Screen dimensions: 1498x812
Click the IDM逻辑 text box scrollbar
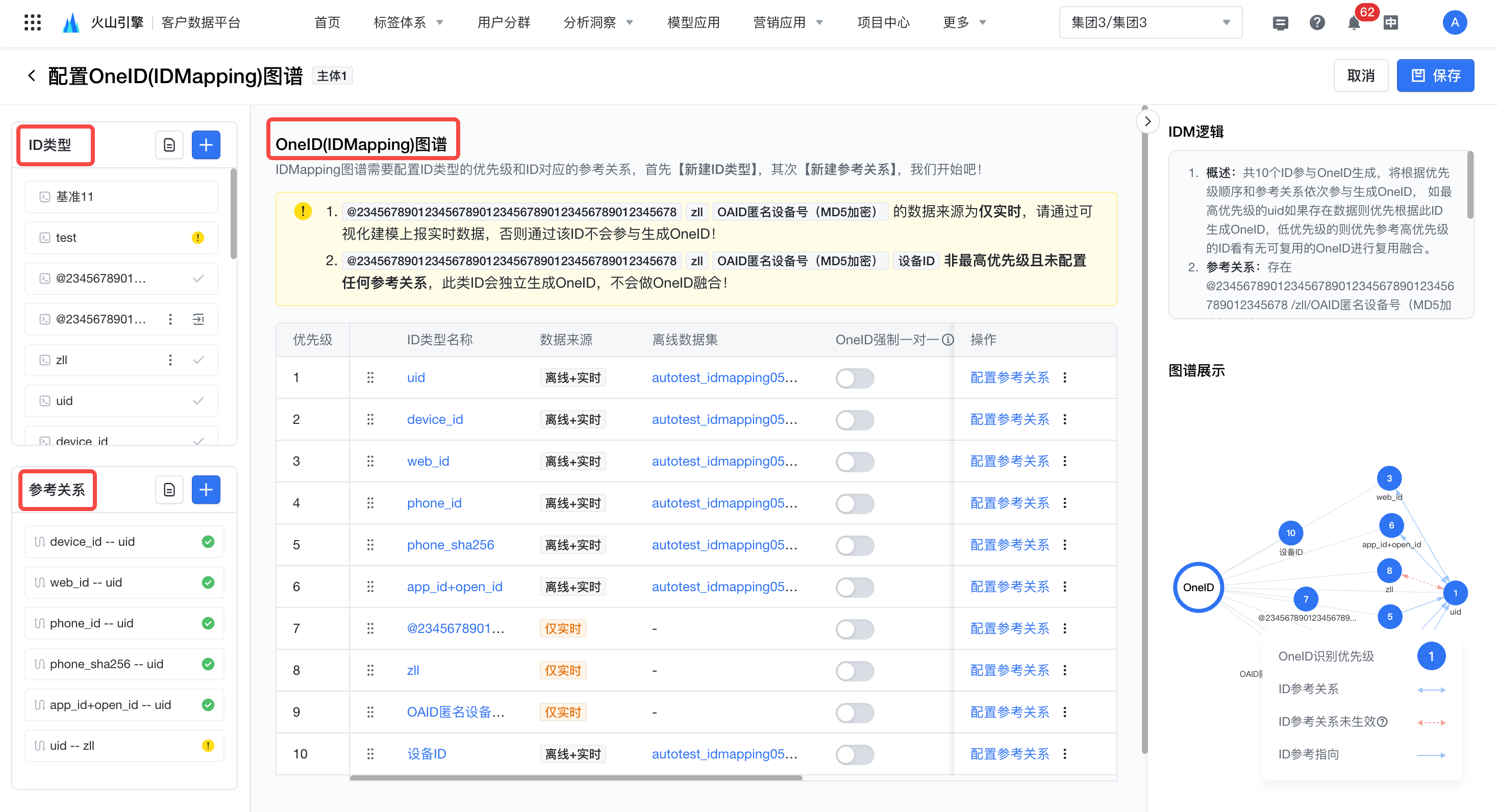[1470, 185]
